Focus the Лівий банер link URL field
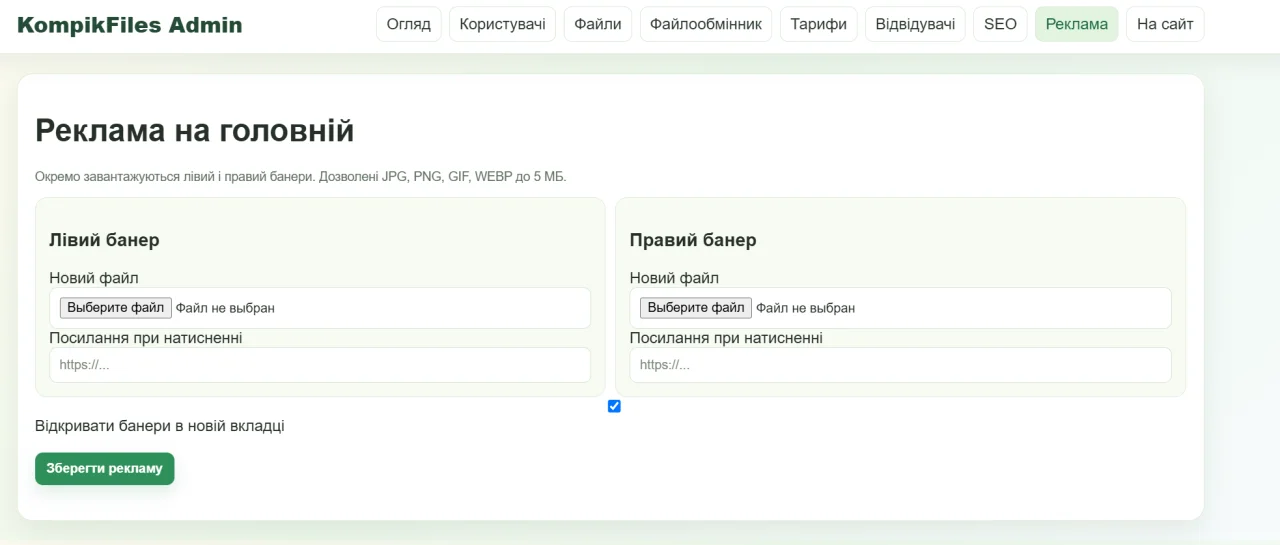The height and width of the screenshot is (545, 1280). click(x=320, y=365)
